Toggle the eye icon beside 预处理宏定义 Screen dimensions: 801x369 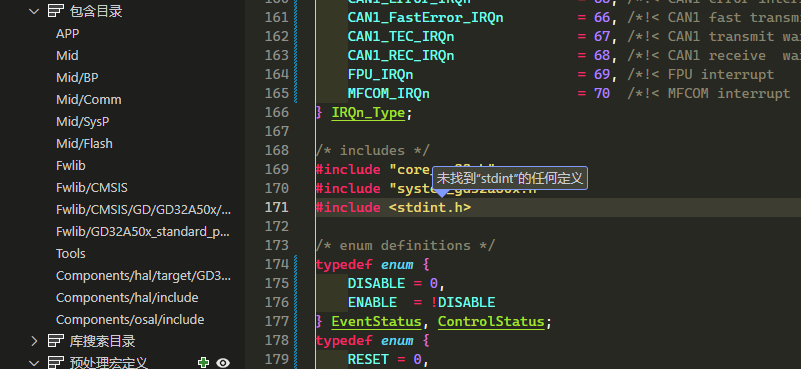pos(223,363)
